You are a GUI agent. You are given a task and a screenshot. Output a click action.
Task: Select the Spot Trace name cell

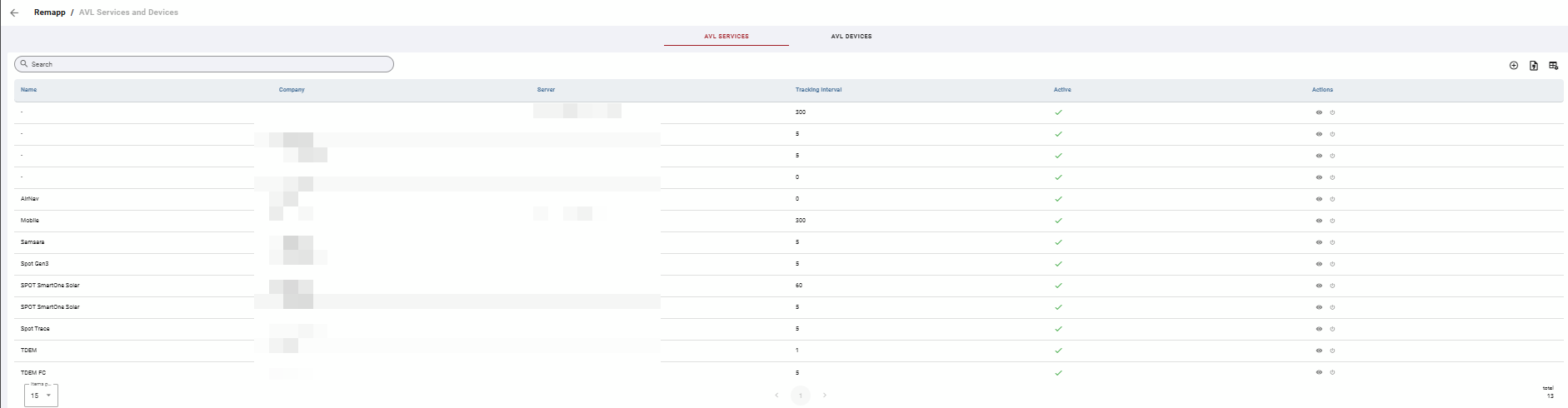pyautogui.click(x=35, y=329)
